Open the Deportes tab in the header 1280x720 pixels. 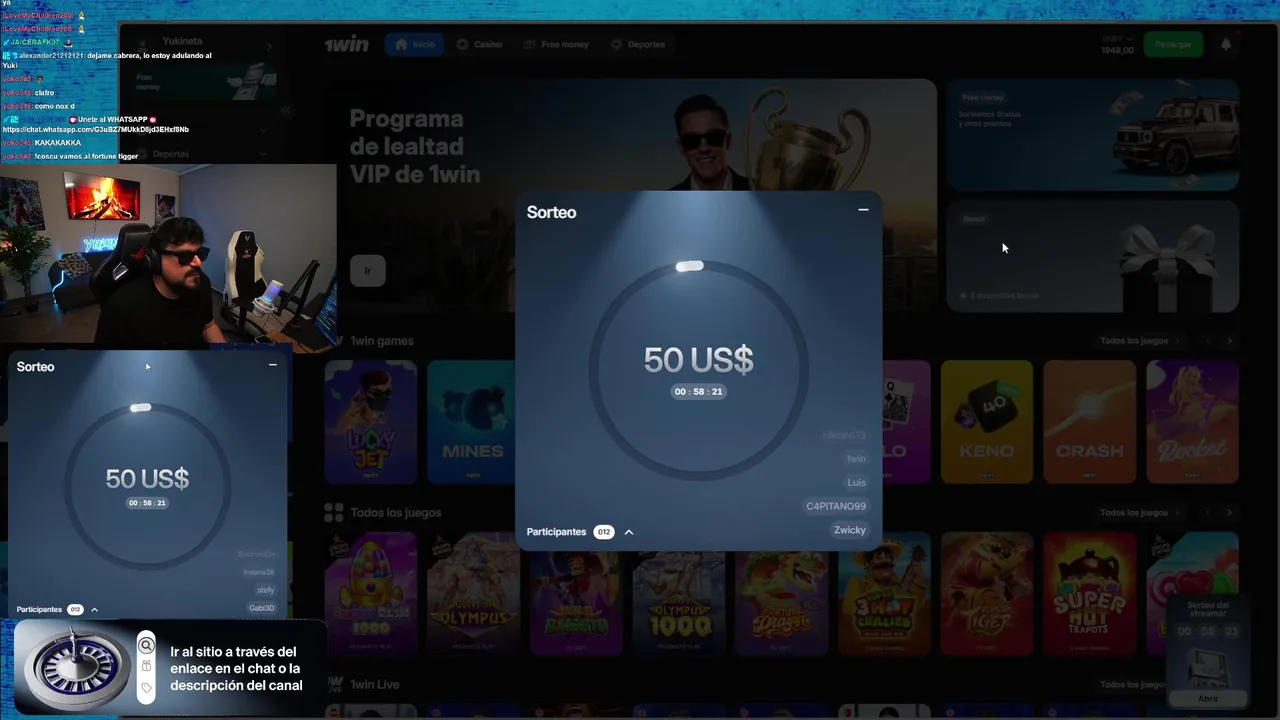[638, 45]
